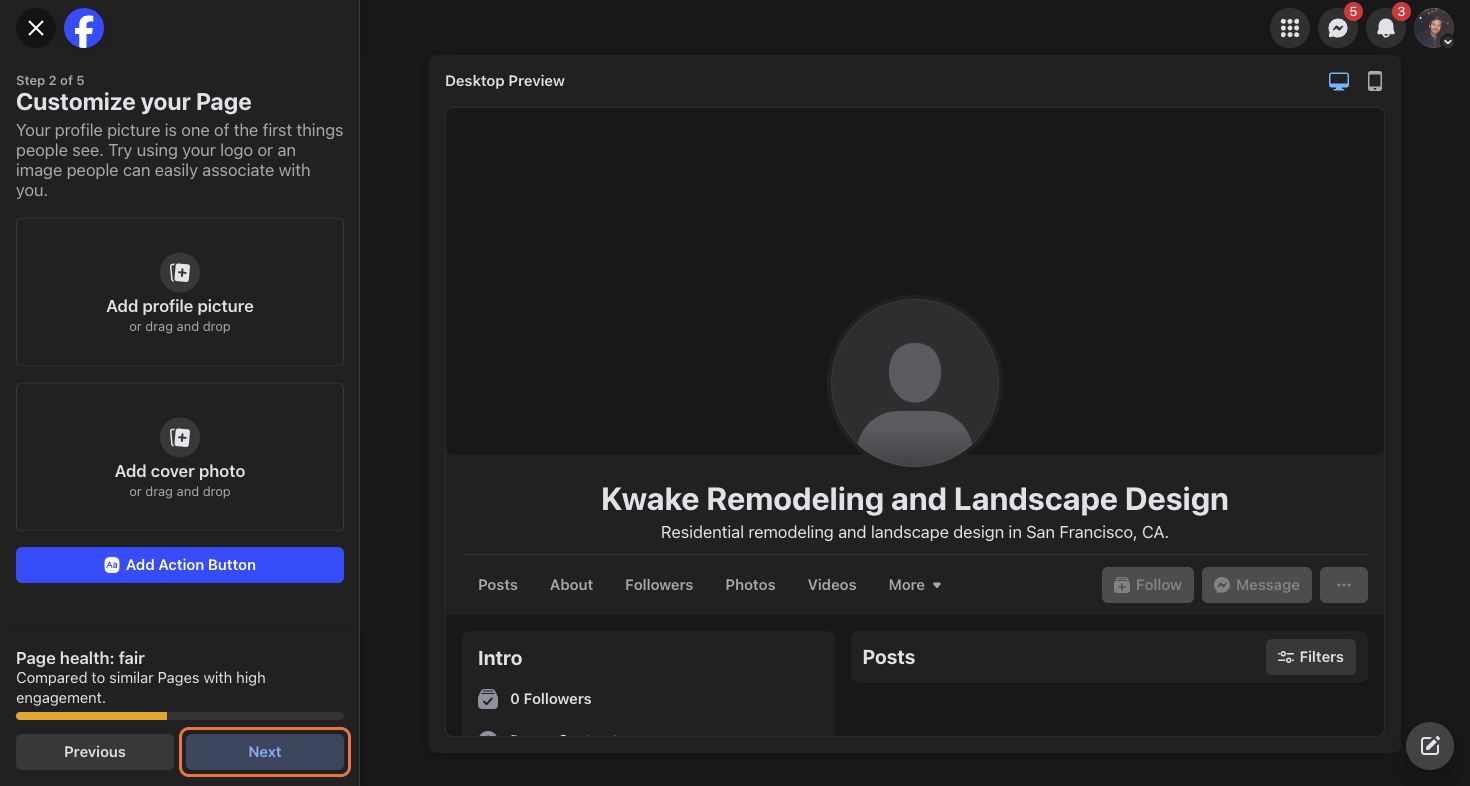The width and height of the screenshot is (1470, 786).
Task: Click Add Action Button
Action: pos(180,565)
